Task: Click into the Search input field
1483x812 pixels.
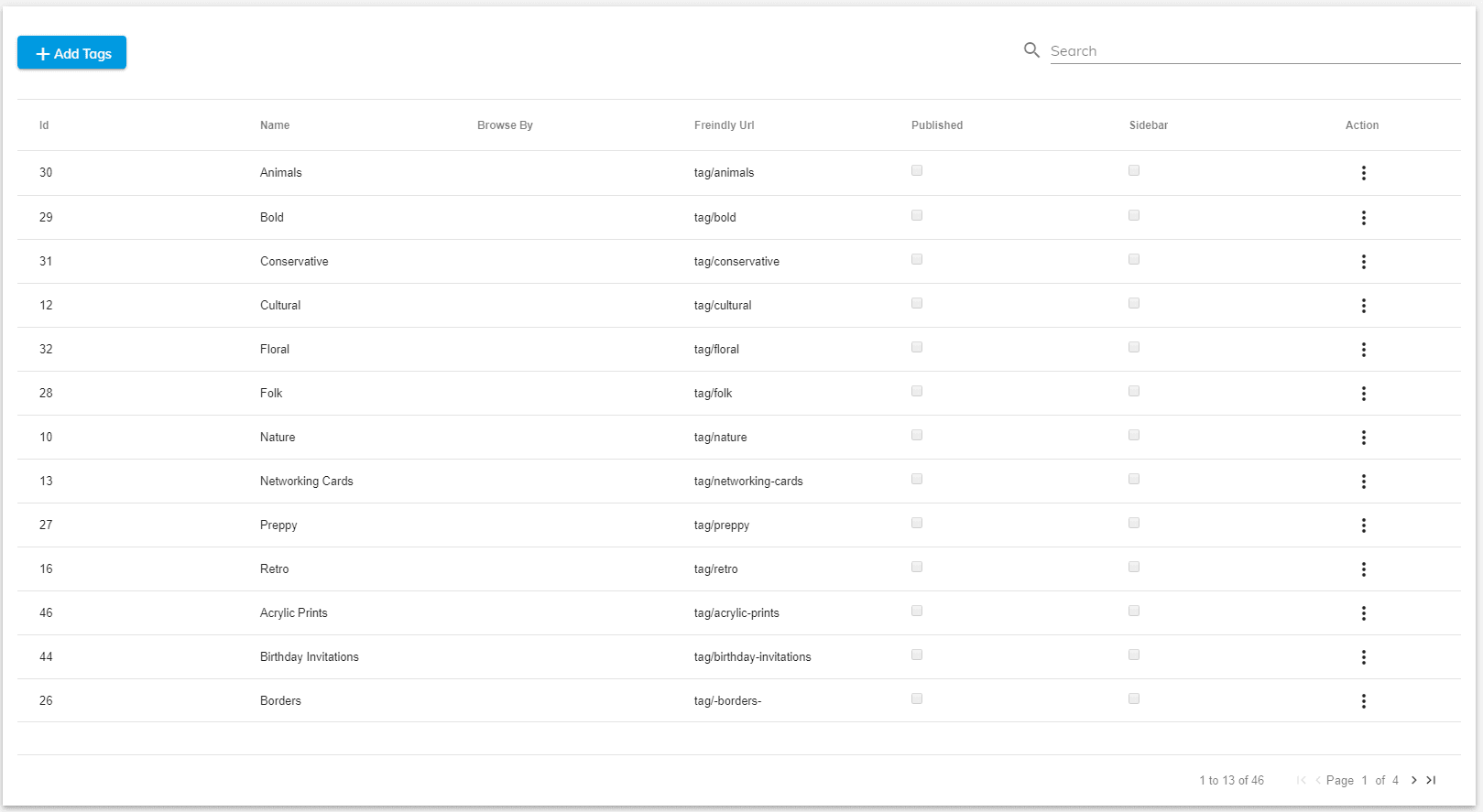Action: tap(1253, 51)
